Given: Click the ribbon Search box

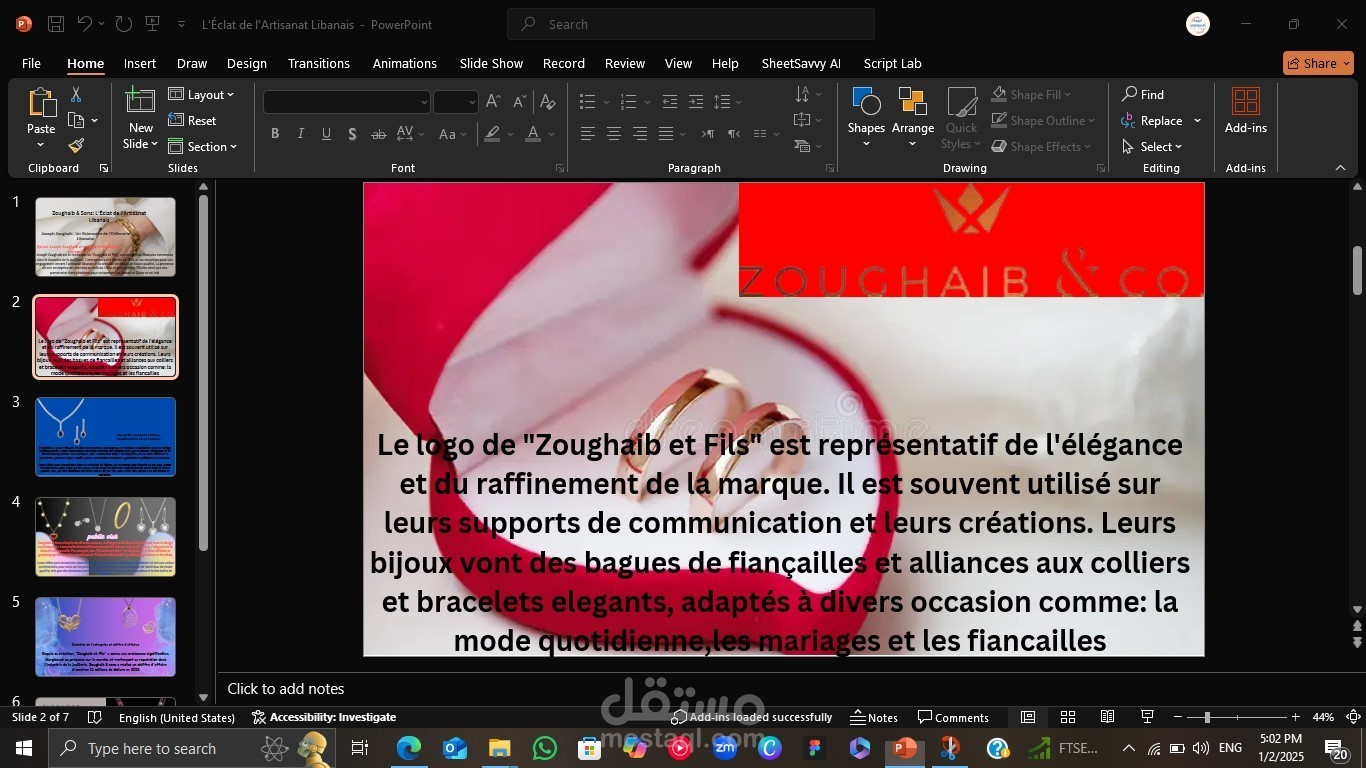Looking at the screenshot, I should pos(691,24).
